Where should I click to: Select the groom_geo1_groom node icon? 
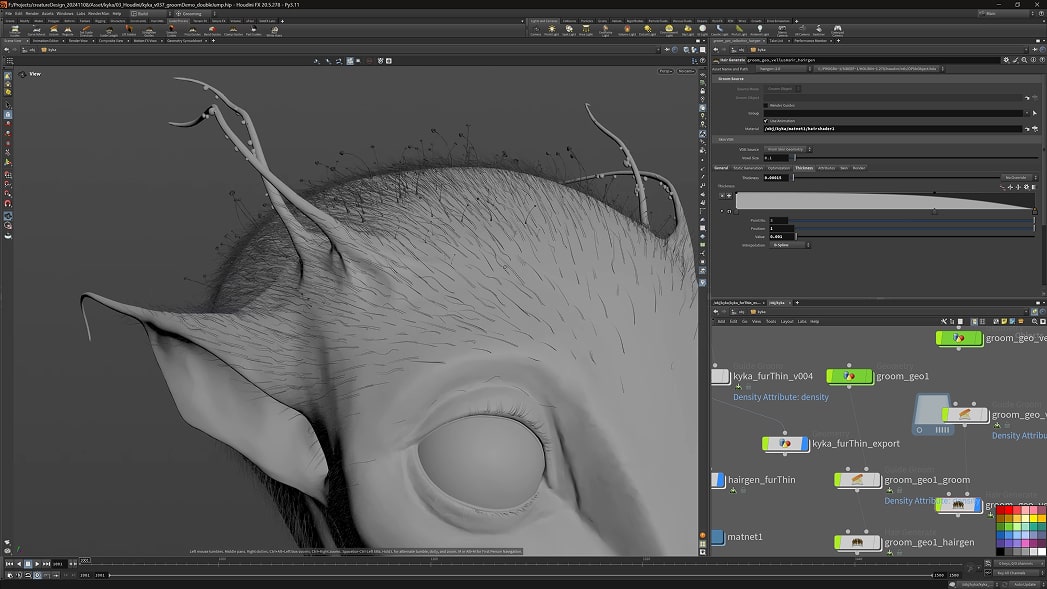point(857,479)
